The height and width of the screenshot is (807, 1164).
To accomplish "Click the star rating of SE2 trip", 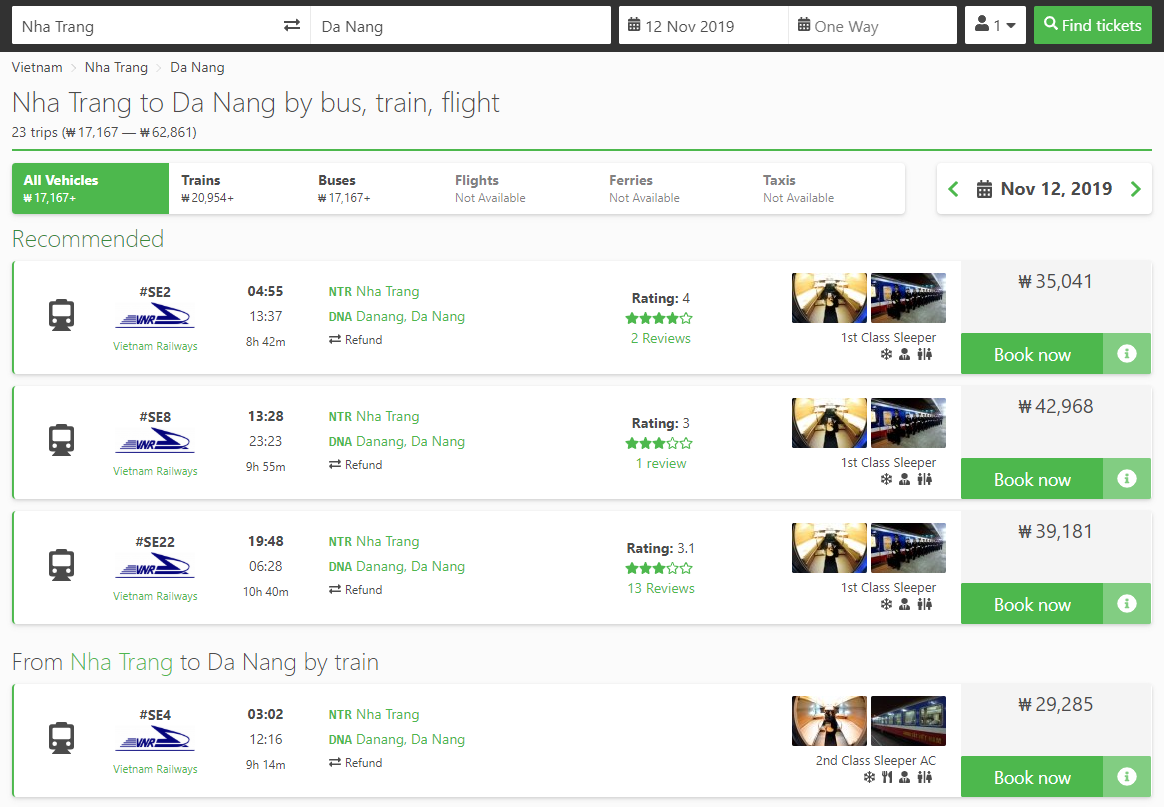I will (659, 318).
